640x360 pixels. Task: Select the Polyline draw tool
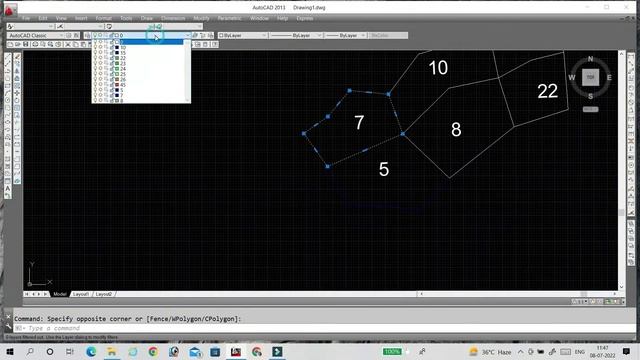tap(8, 71)
